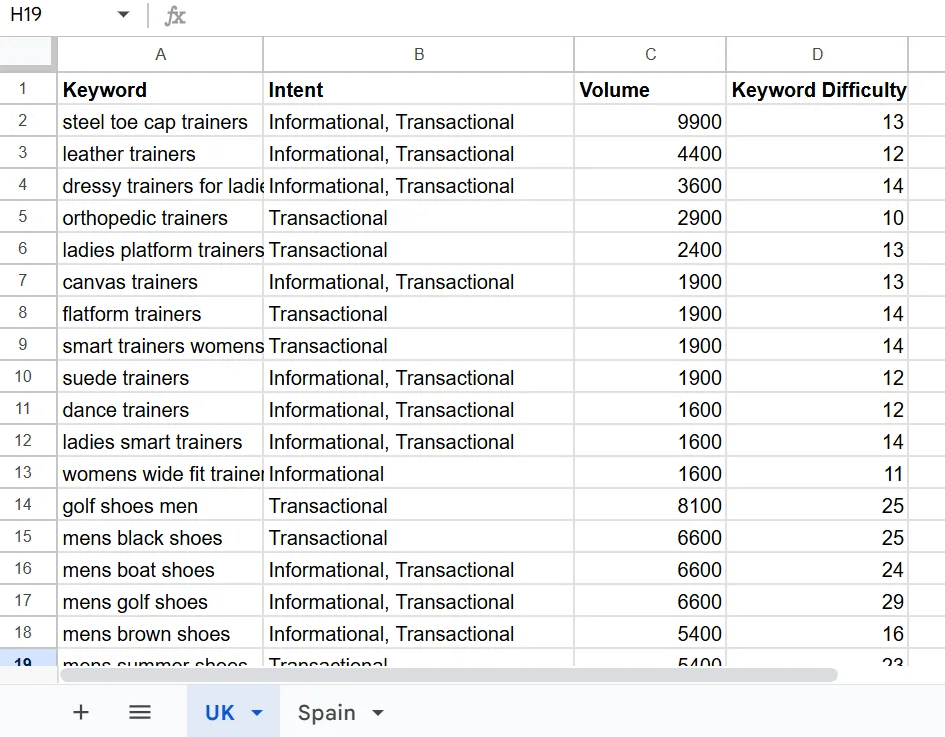Image resolution: width=945 pixels, height=737 pixels.
Task: Select the volume cell 9900
Action: [x=650, y=122]
